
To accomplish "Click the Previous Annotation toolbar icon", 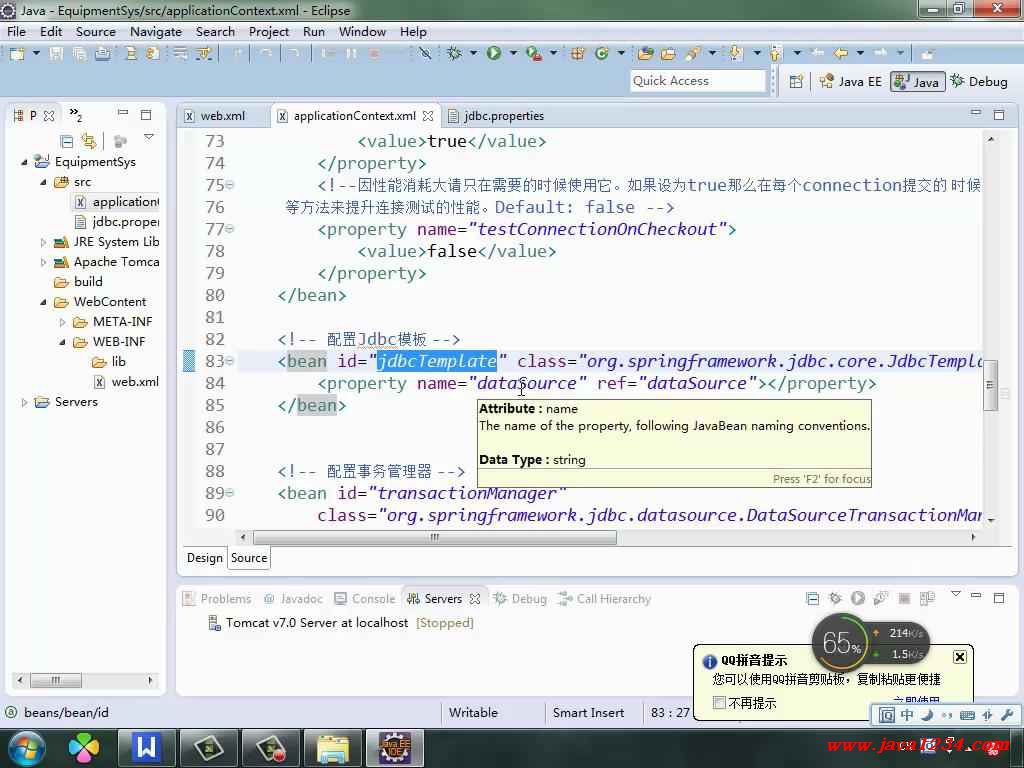I will tap(776, 54).
